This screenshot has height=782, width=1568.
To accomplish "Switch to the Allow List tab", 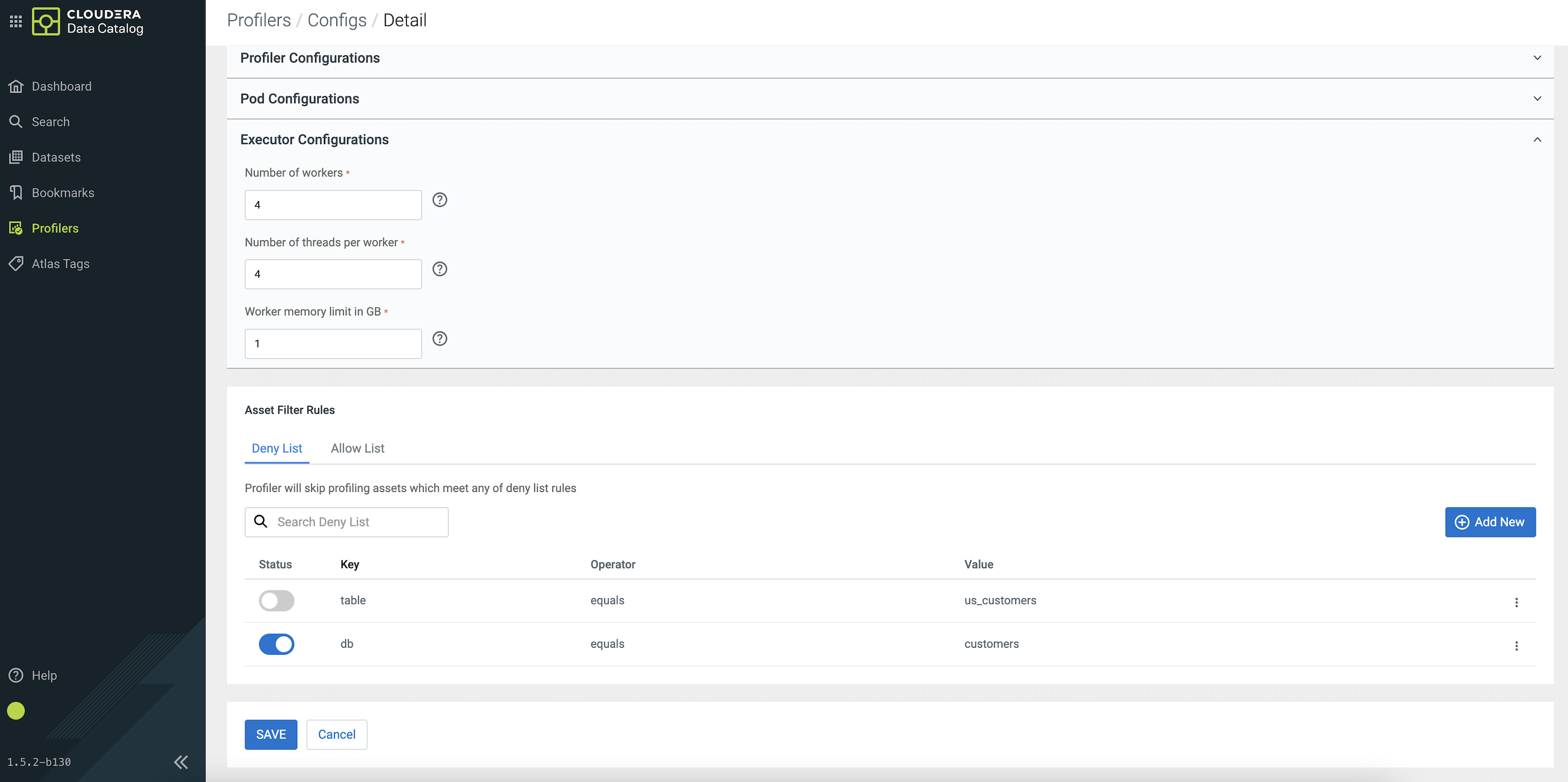I will (357, 448).
